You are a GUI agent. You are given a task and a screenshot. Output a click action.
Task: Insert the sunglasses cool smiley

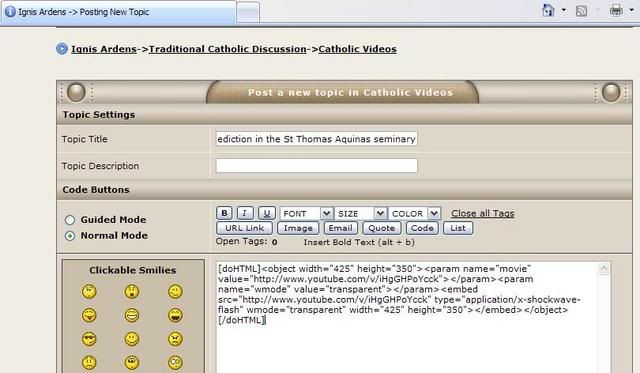click(x=89, y=339)
